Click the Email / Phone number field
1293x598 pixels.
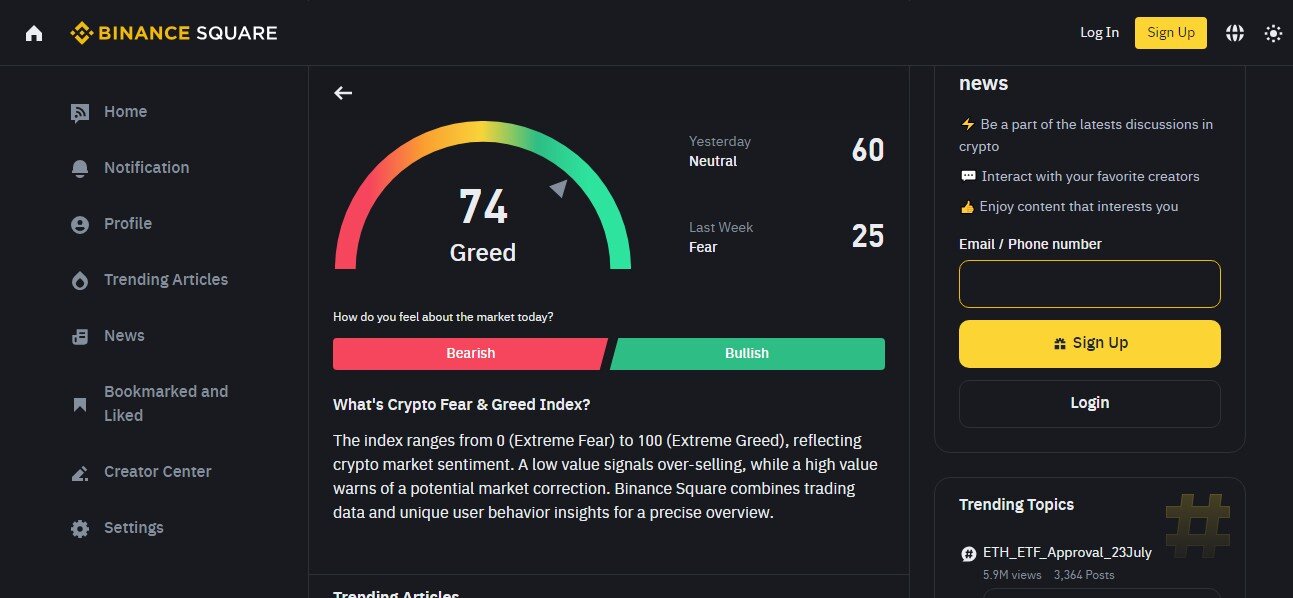[1090, 284]
